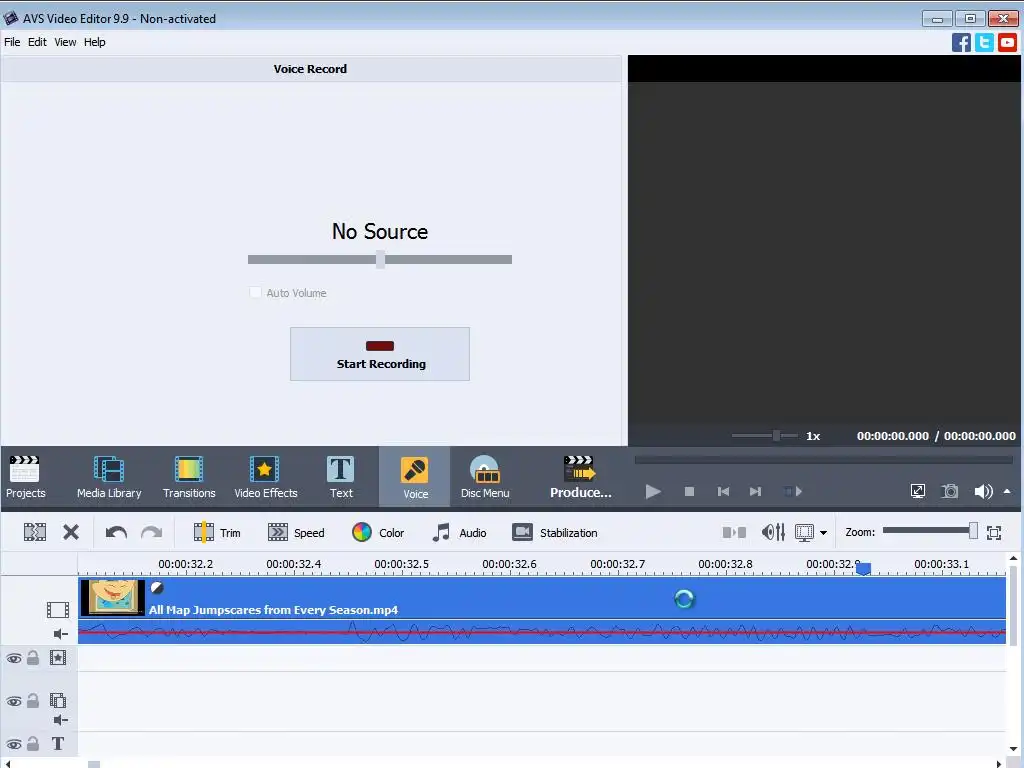Image resolution: width=1024 pixels, height=768 pixels.
Task: Open the Projects panel
Action: click(x=25, y=477)
